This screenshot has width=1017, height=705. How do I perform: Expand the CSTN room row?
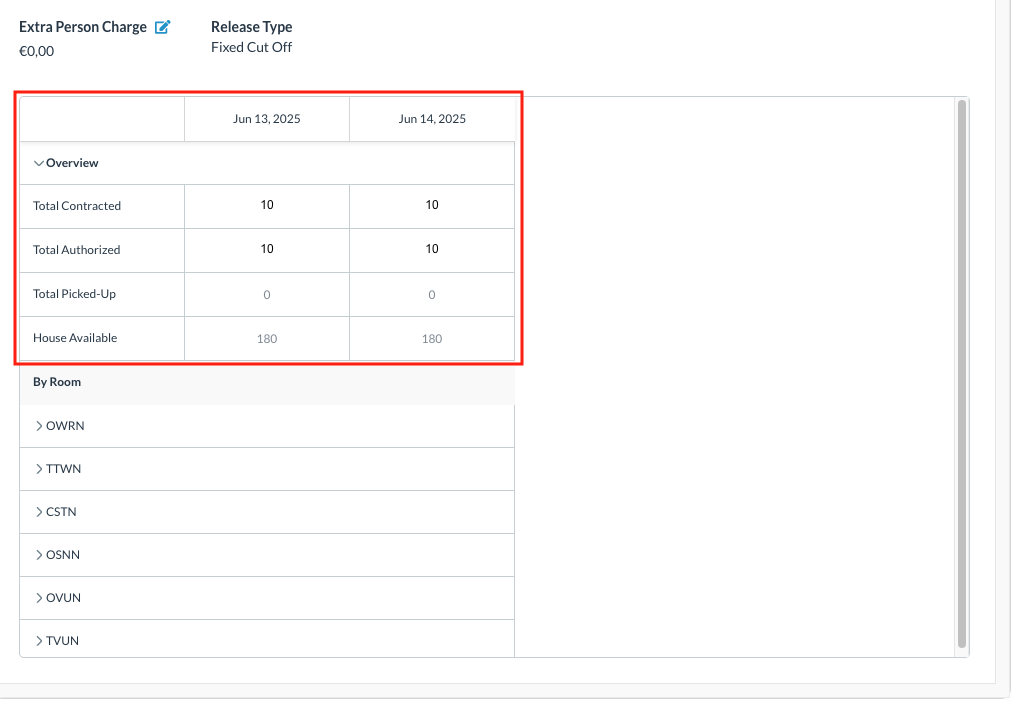point(39,512)
